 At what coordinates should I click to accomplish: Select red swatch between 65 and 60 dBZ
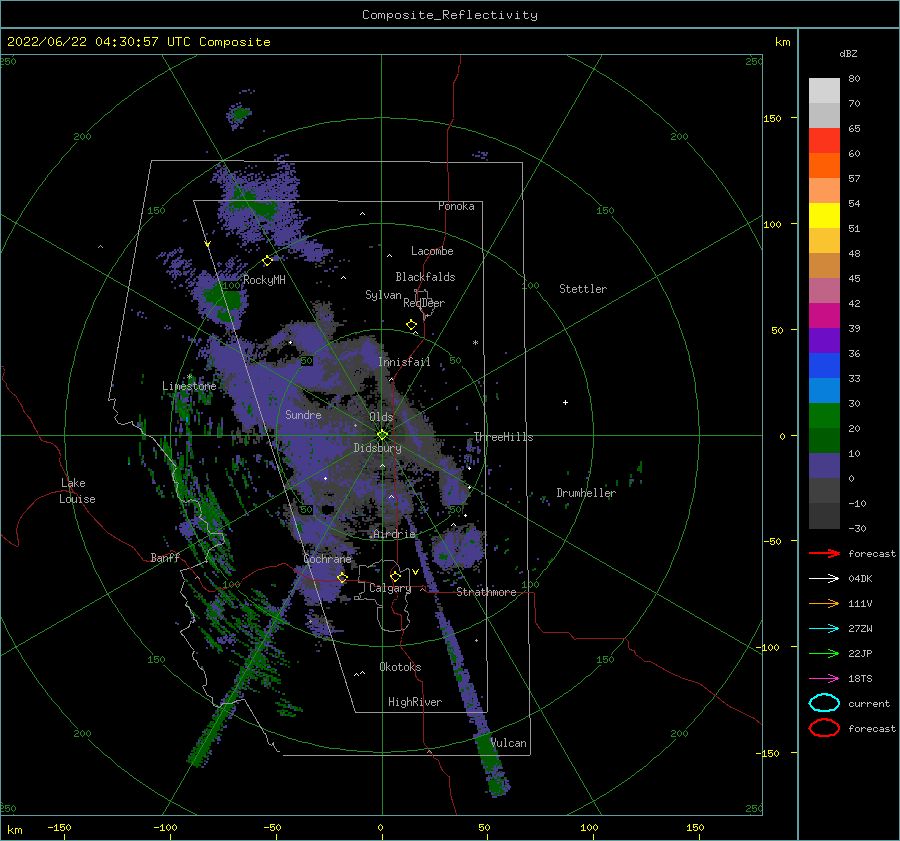824,141
